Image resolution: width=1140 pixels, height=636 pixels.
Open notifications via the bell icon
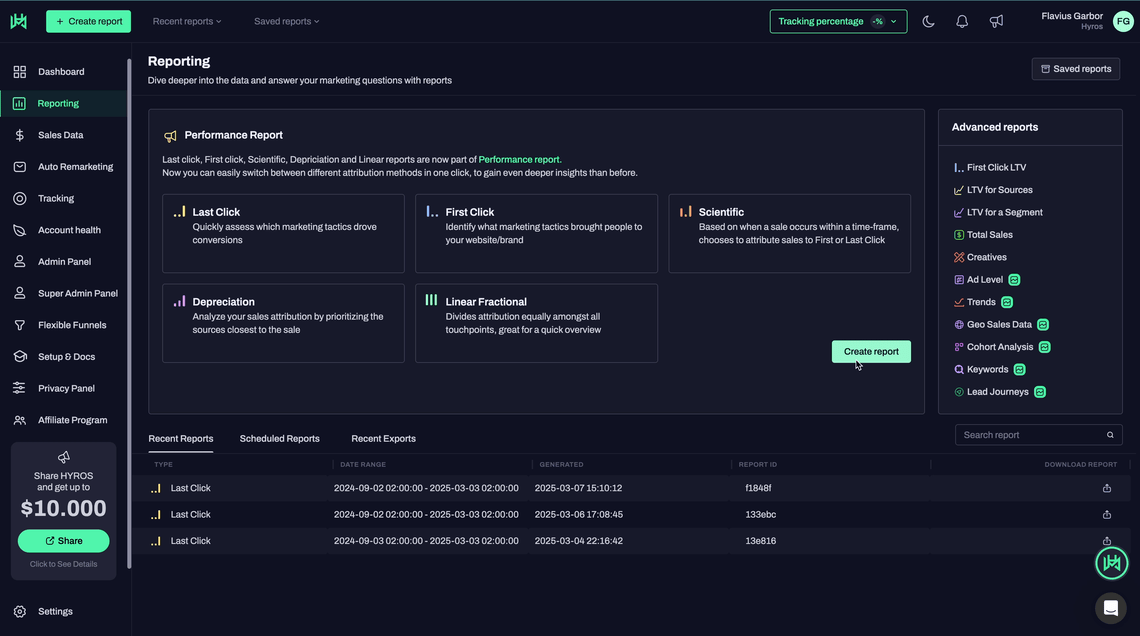point(962,21)
